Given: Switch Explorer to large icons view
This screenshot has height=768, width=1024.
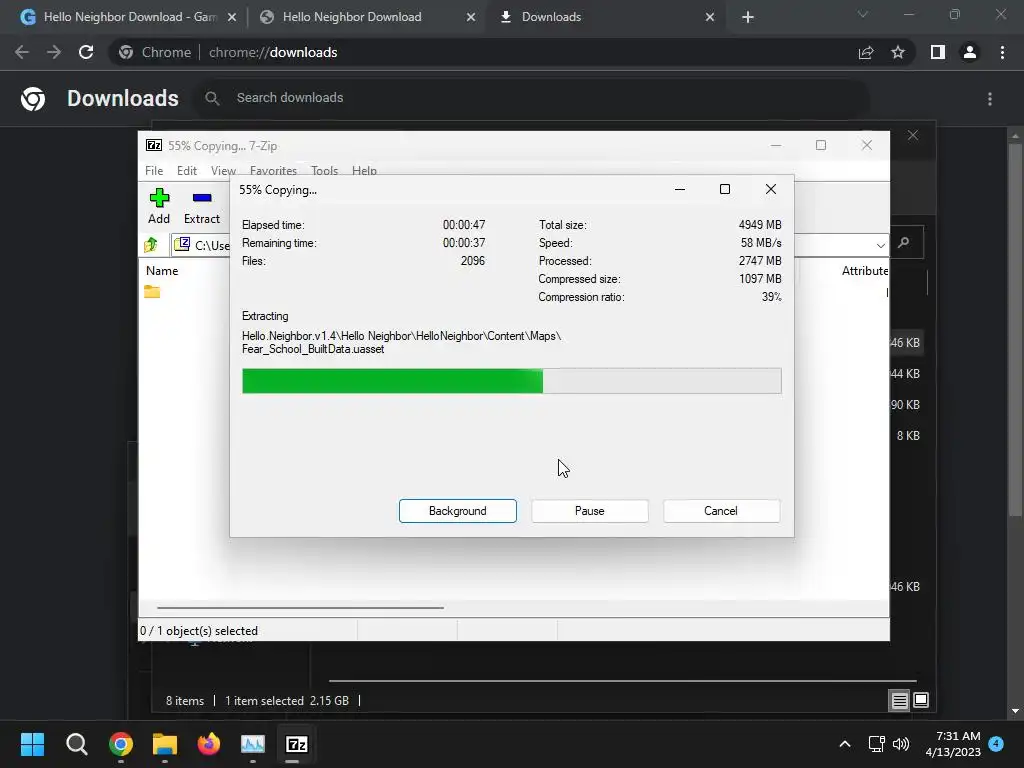Looking at the screenshot, I should 921,700.
